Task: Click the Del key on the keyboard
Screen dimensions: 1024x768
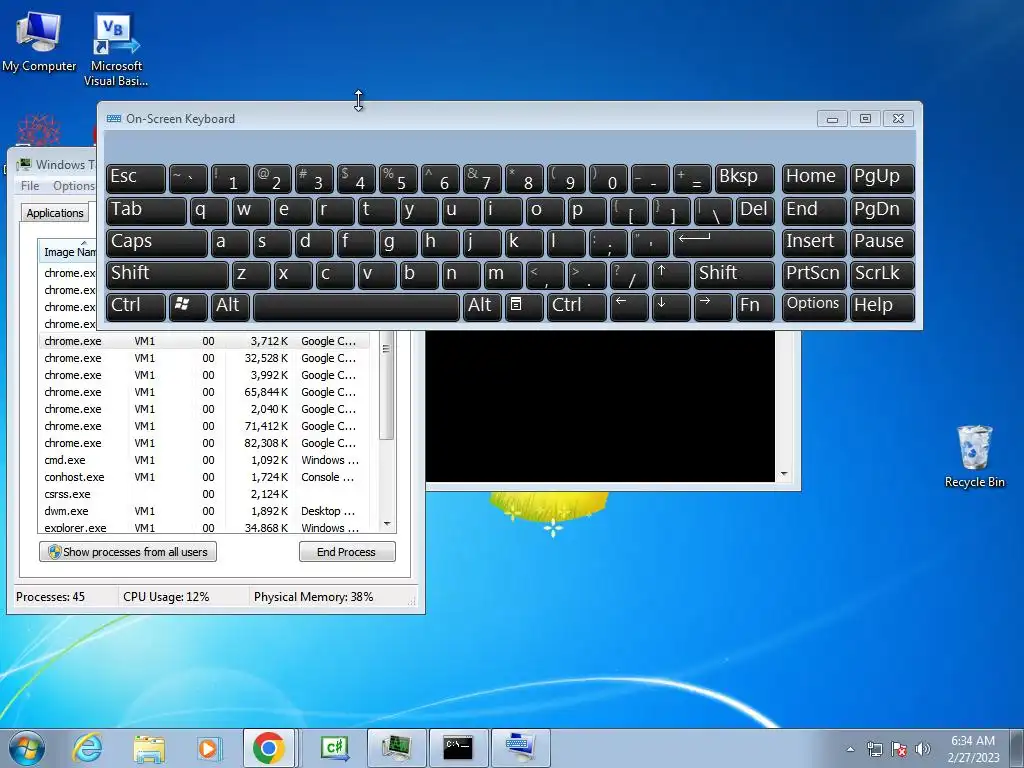Action: click(754, 210)
